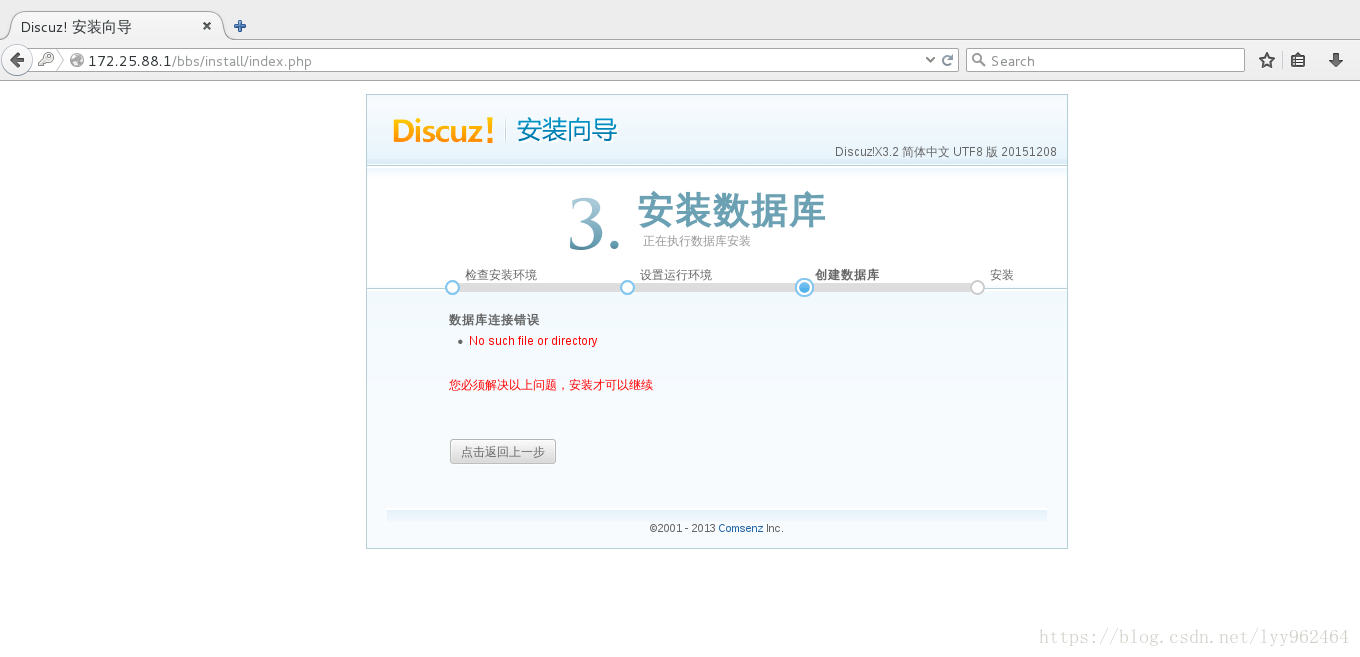Click the 数据库连接错误 heading
This screenshot has width=1360, height=657.
[494, 320]
